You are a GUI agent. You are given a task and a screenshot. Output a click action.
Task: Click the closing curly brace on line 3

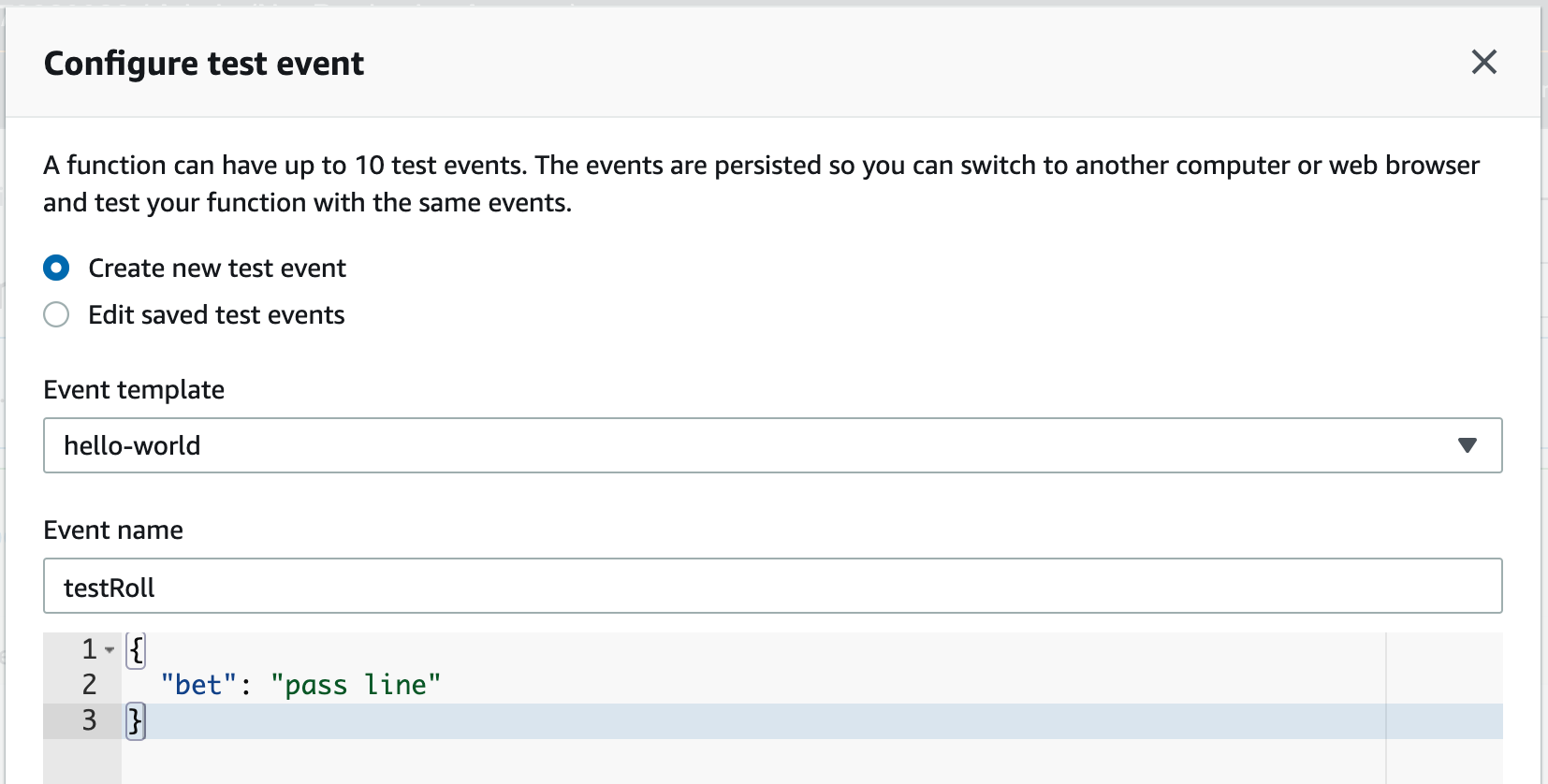[x=136, y=721]
